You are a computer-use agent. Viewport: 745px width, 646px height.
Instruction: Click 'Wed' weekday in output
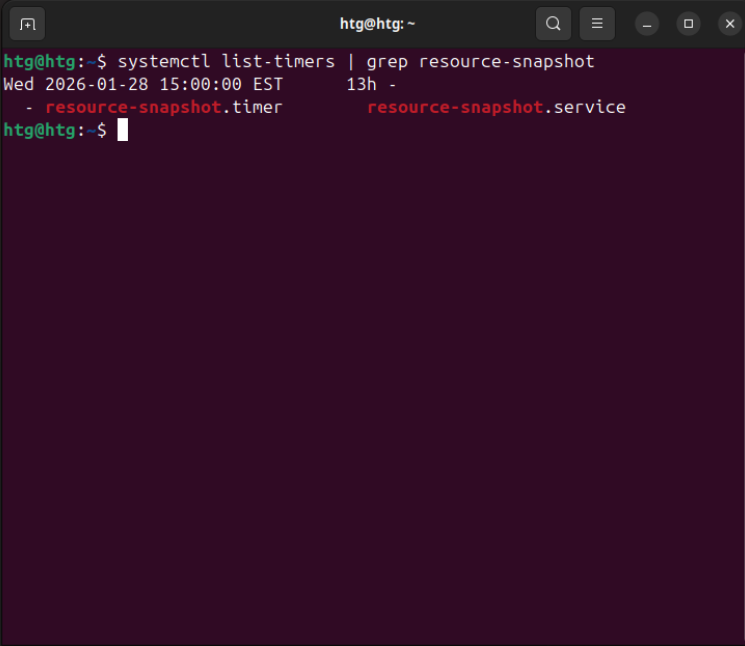pyautogui.click(x=19, y=85)
